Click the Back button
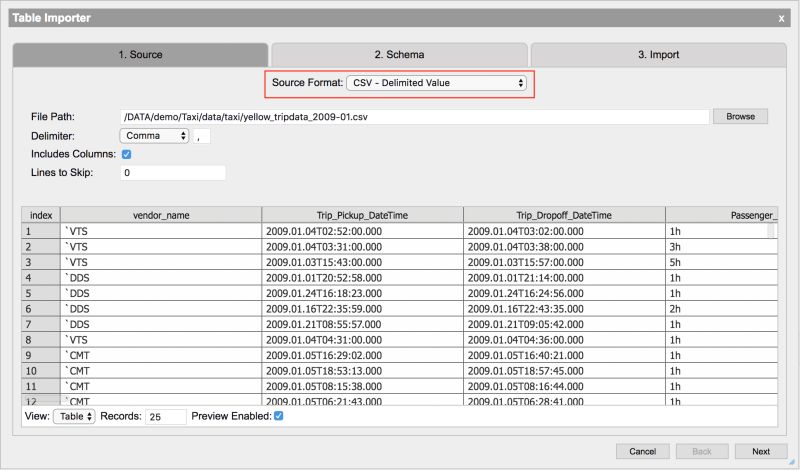800x470 pixels. [x=702, y=451]
